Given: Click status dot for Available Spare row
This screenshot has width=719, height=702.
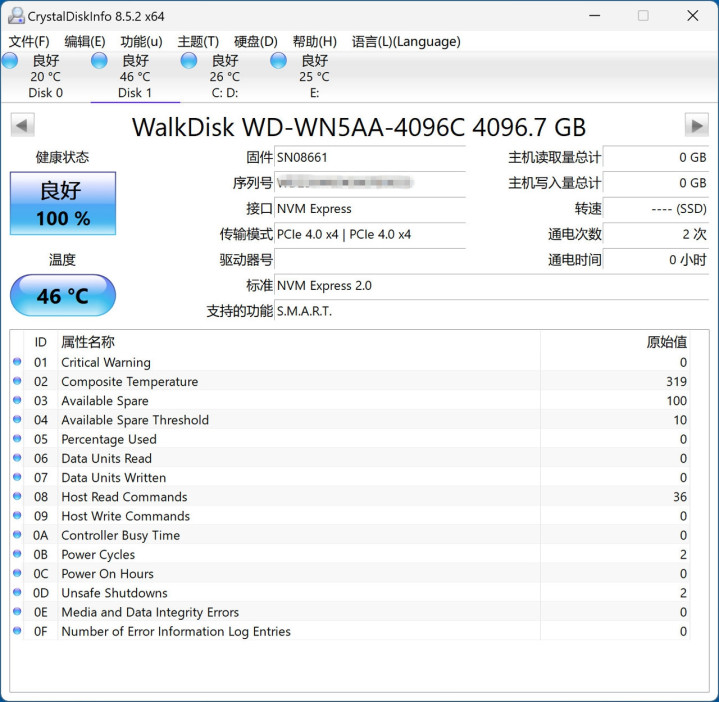Looking at the screenshot, I should click(17, 400).
